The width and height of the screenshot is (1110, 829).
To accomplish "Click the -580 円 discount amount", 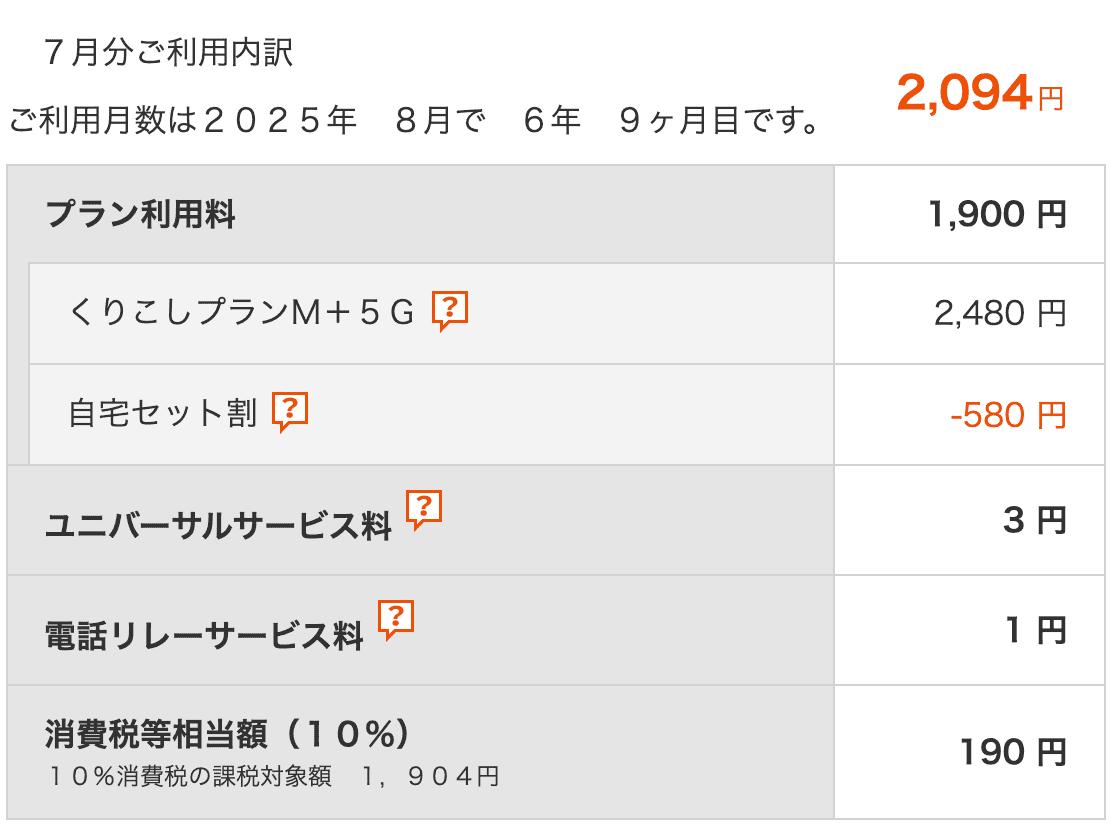I will 1008,415.
